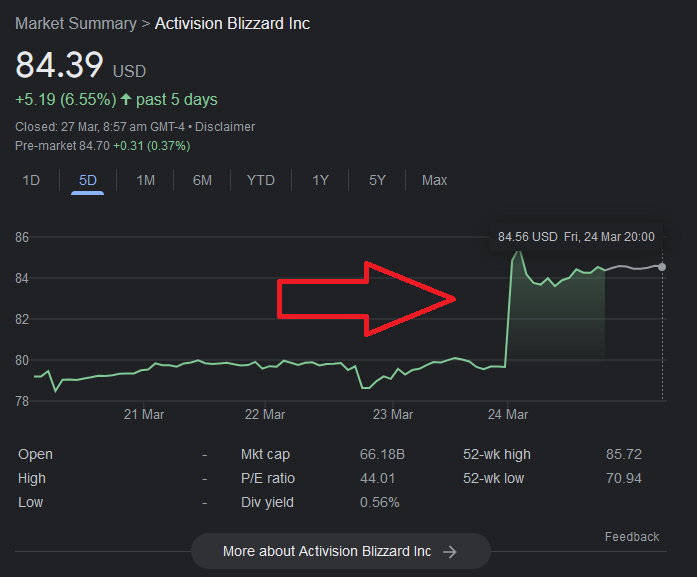Click the Pre-market 84.70 text

(62, 146)
